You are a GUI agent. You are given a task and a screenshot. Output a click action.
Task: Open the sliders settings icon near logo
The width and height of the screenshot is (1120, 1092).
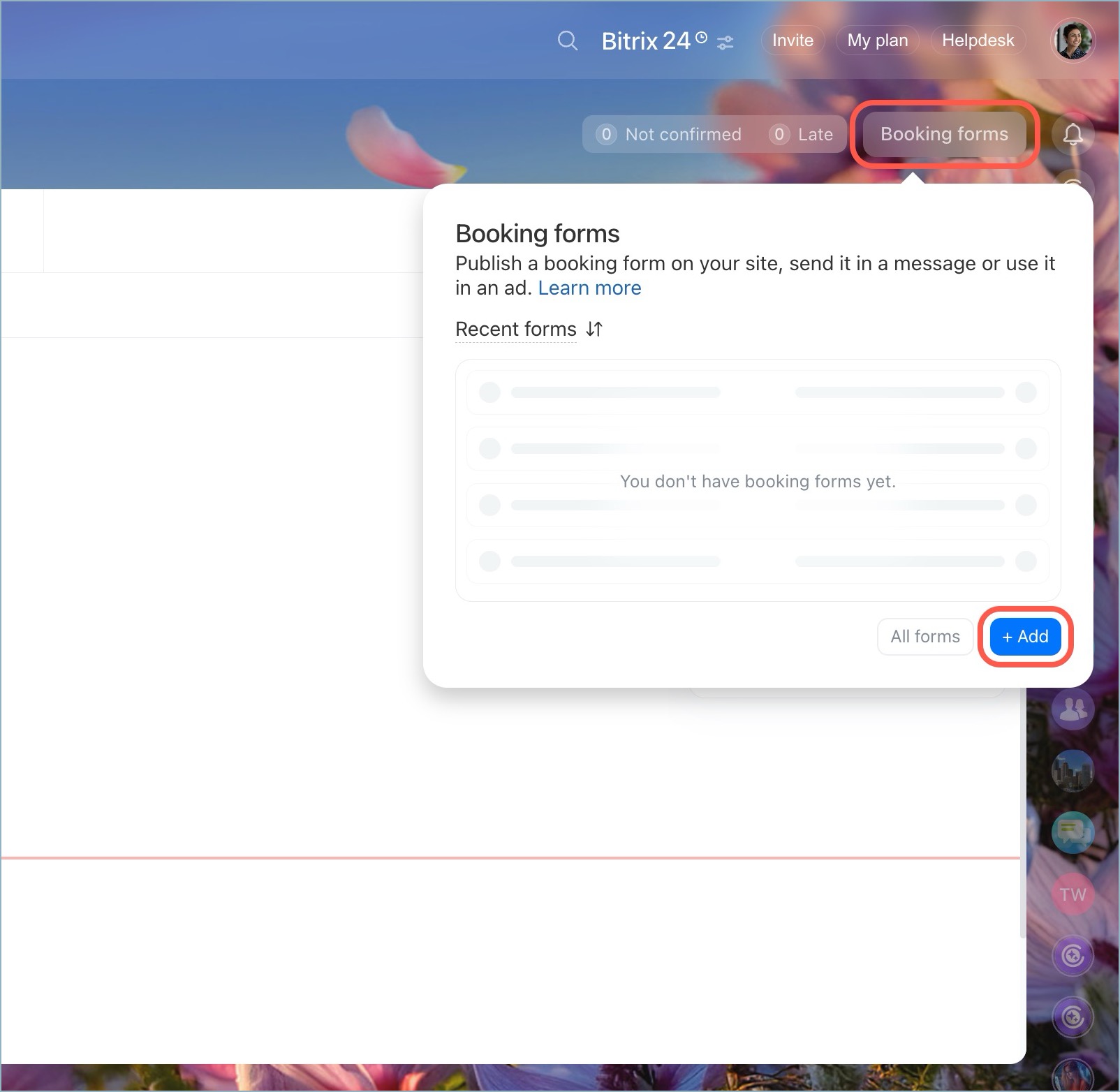[725, 43]
